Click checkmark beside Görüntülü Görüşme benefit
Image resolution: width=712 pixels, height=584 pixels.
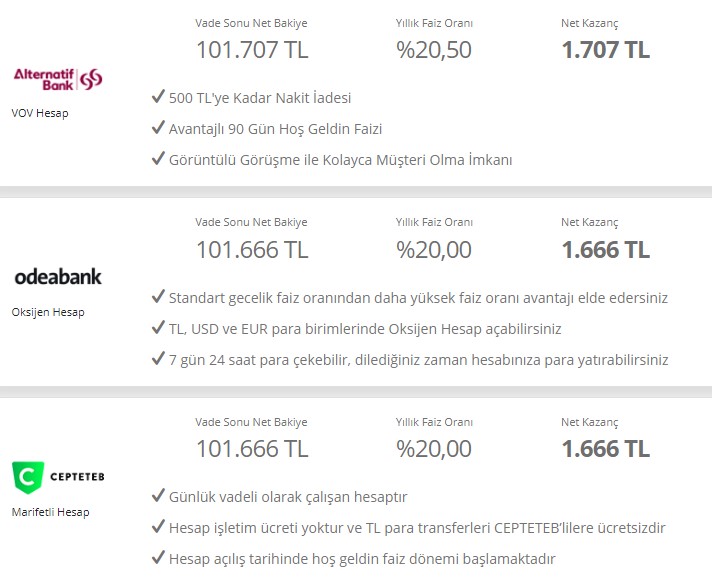[x=158, y=158]
